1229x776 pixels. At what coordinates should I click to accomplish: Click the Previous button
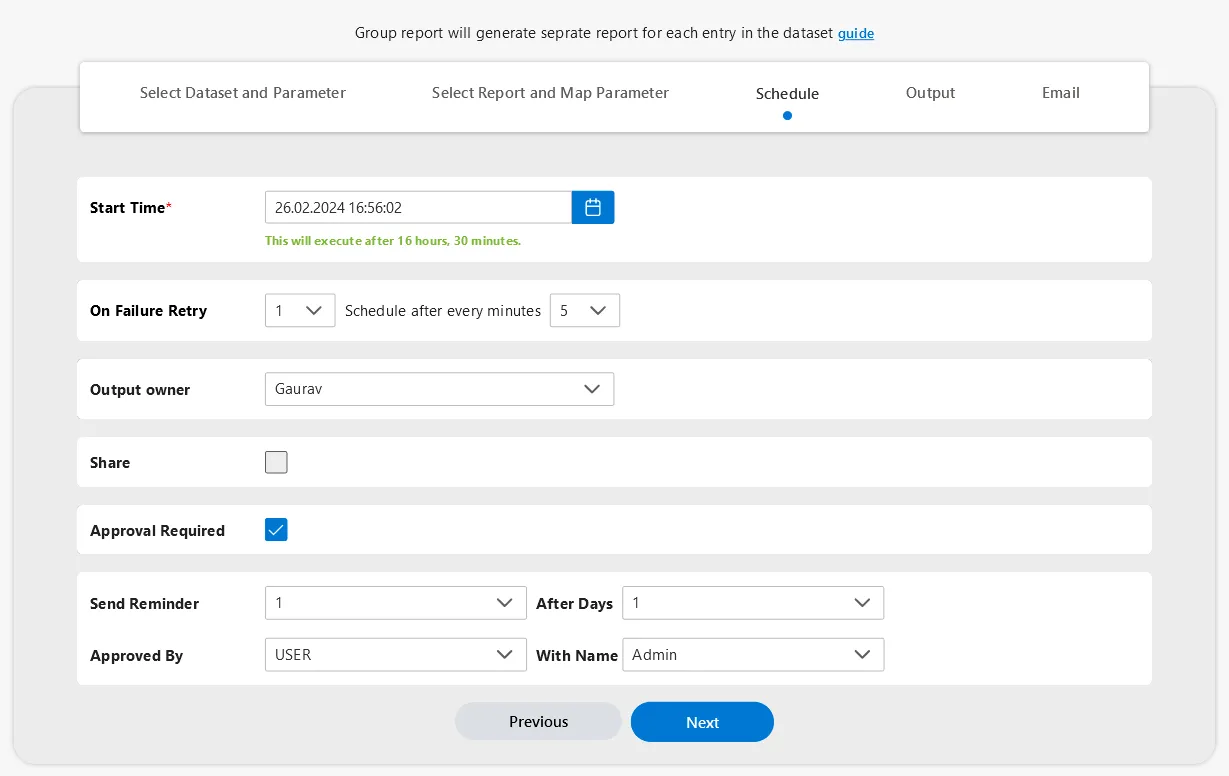538,721
